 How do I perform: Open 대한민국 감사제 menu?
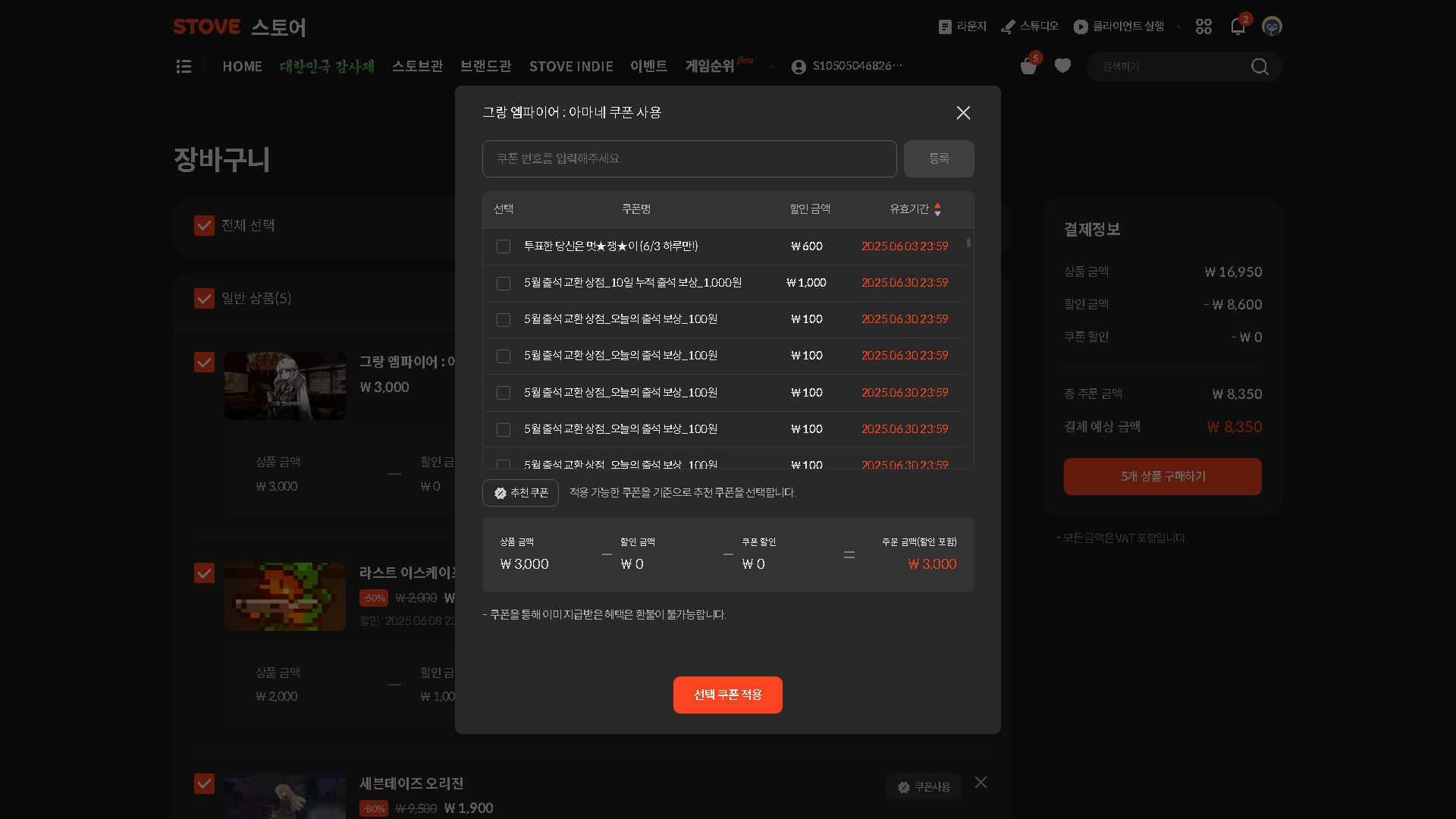pos(327,67)
